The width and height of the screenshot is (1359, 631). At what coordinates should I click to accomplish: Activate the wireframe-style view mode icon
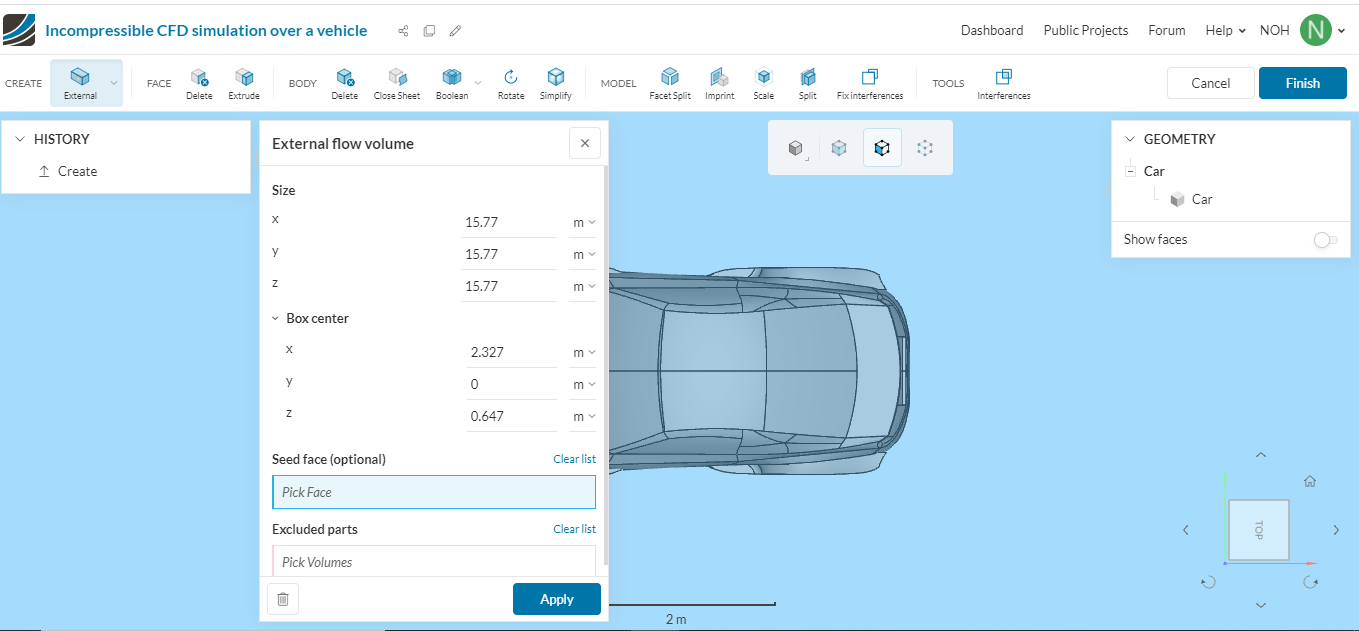pos(924,147)
